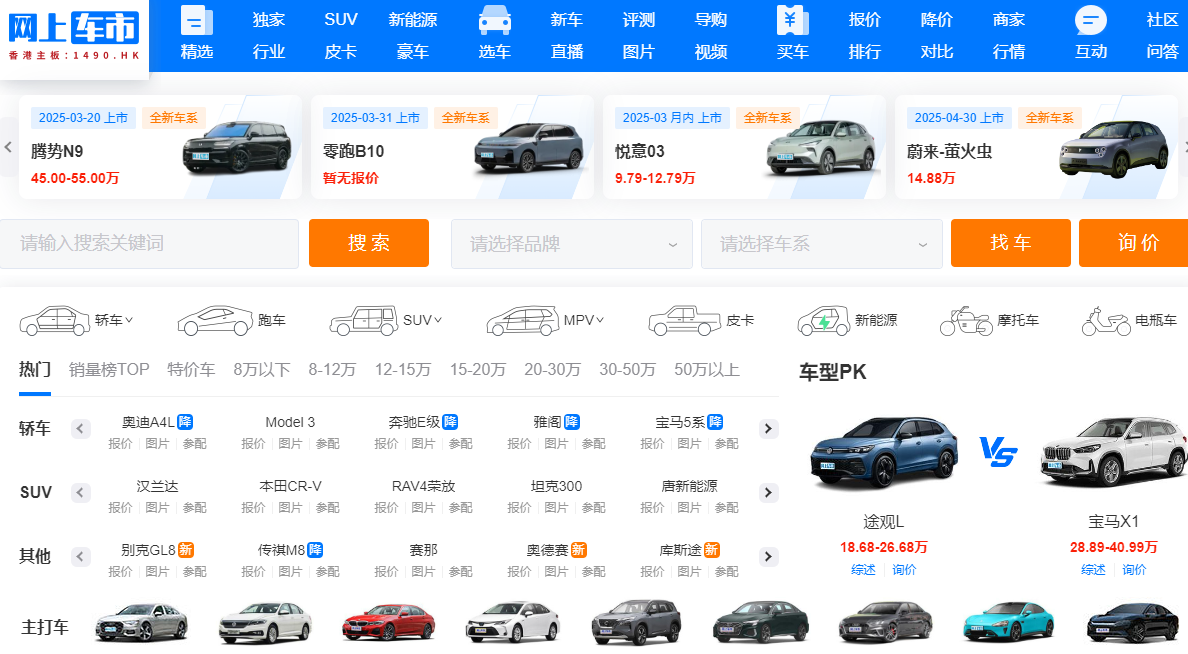
Task: Switch to the 销量榜TOP tab
Action: 109,370
